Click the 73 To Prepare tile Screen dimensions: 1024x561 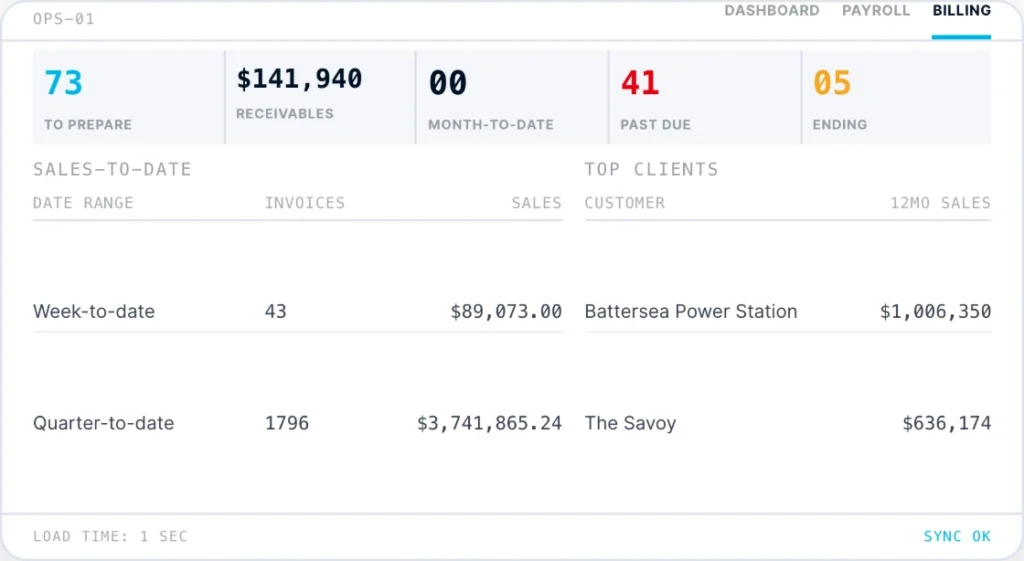129,97
